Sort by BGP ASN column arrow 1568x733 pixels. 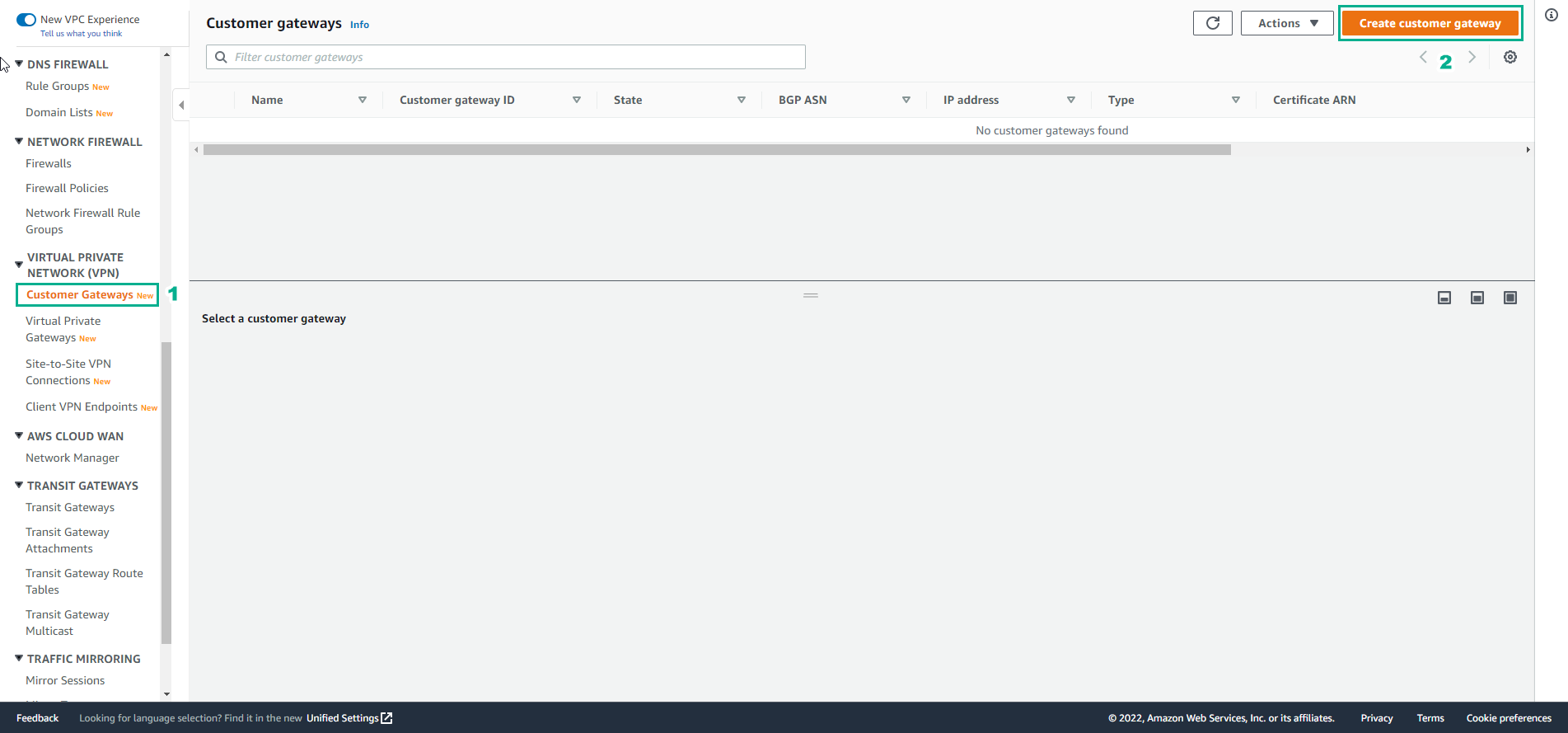point(906,100)
